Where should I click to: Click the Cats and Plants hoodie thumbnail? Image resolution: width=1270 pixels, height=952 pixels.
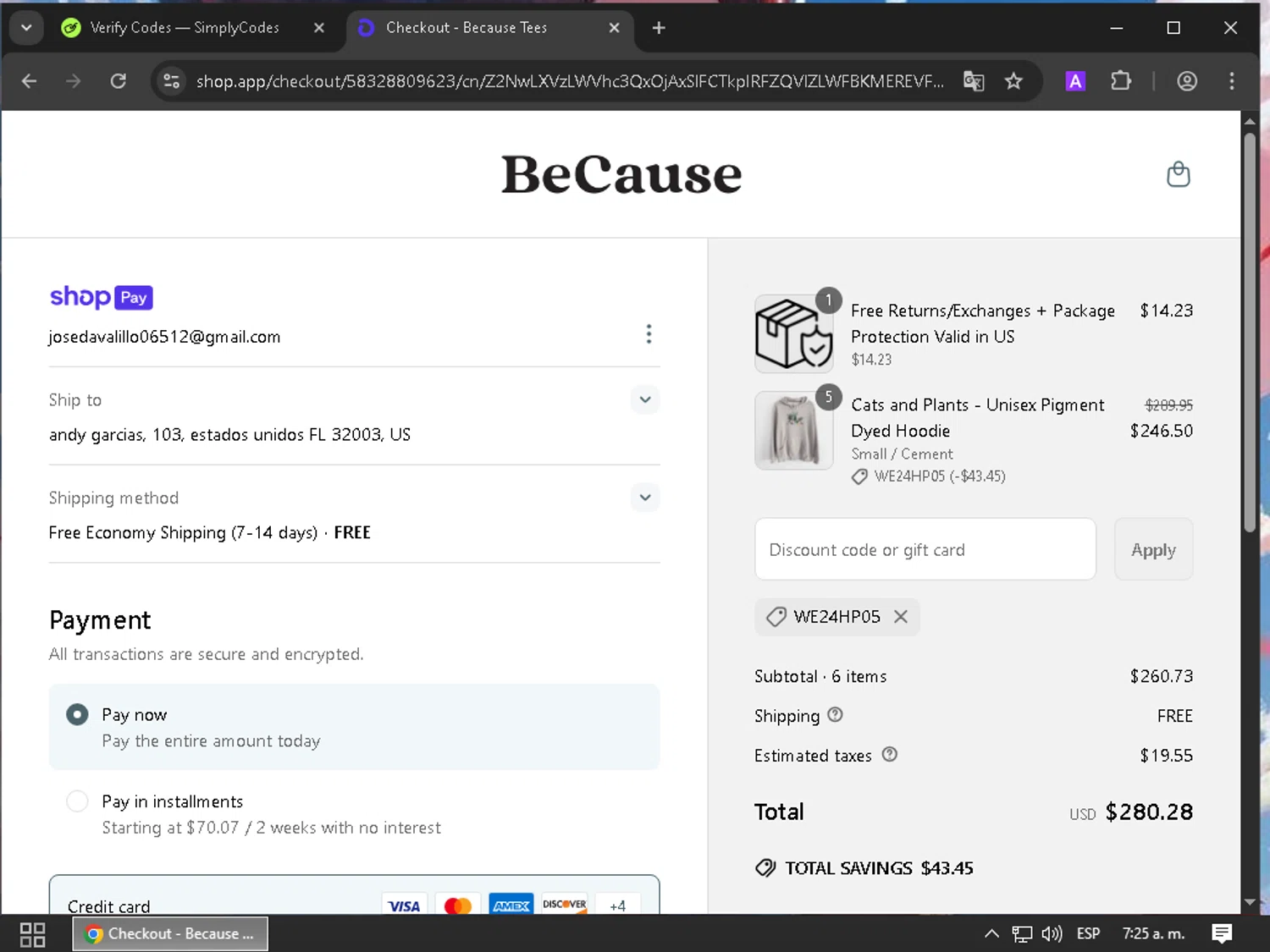pos(794,430)
